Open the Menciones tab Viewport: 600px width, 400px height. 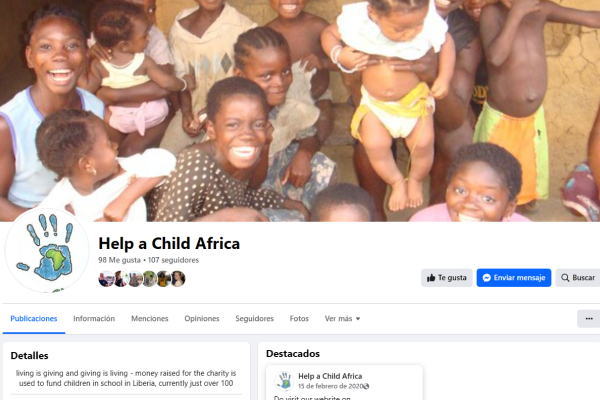click(x=150, y=318)
